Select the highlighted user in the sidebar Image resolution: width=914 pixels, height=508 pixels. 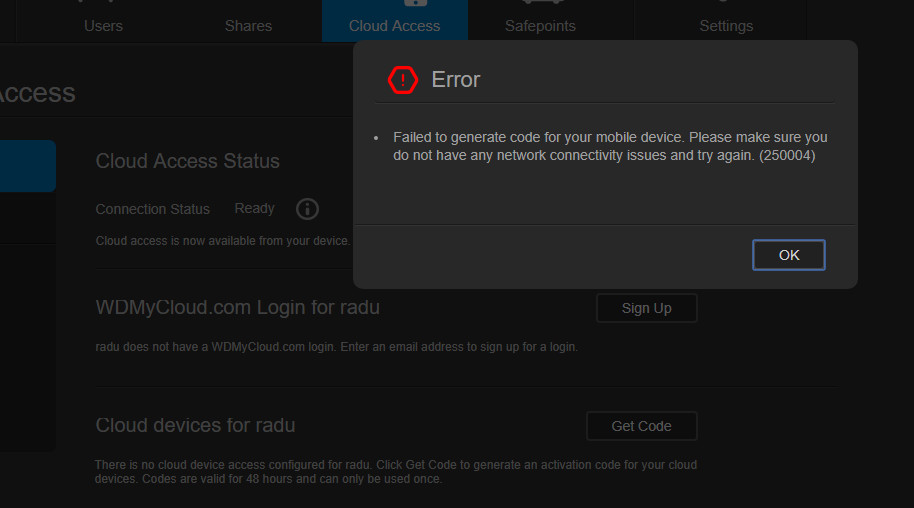27,166
